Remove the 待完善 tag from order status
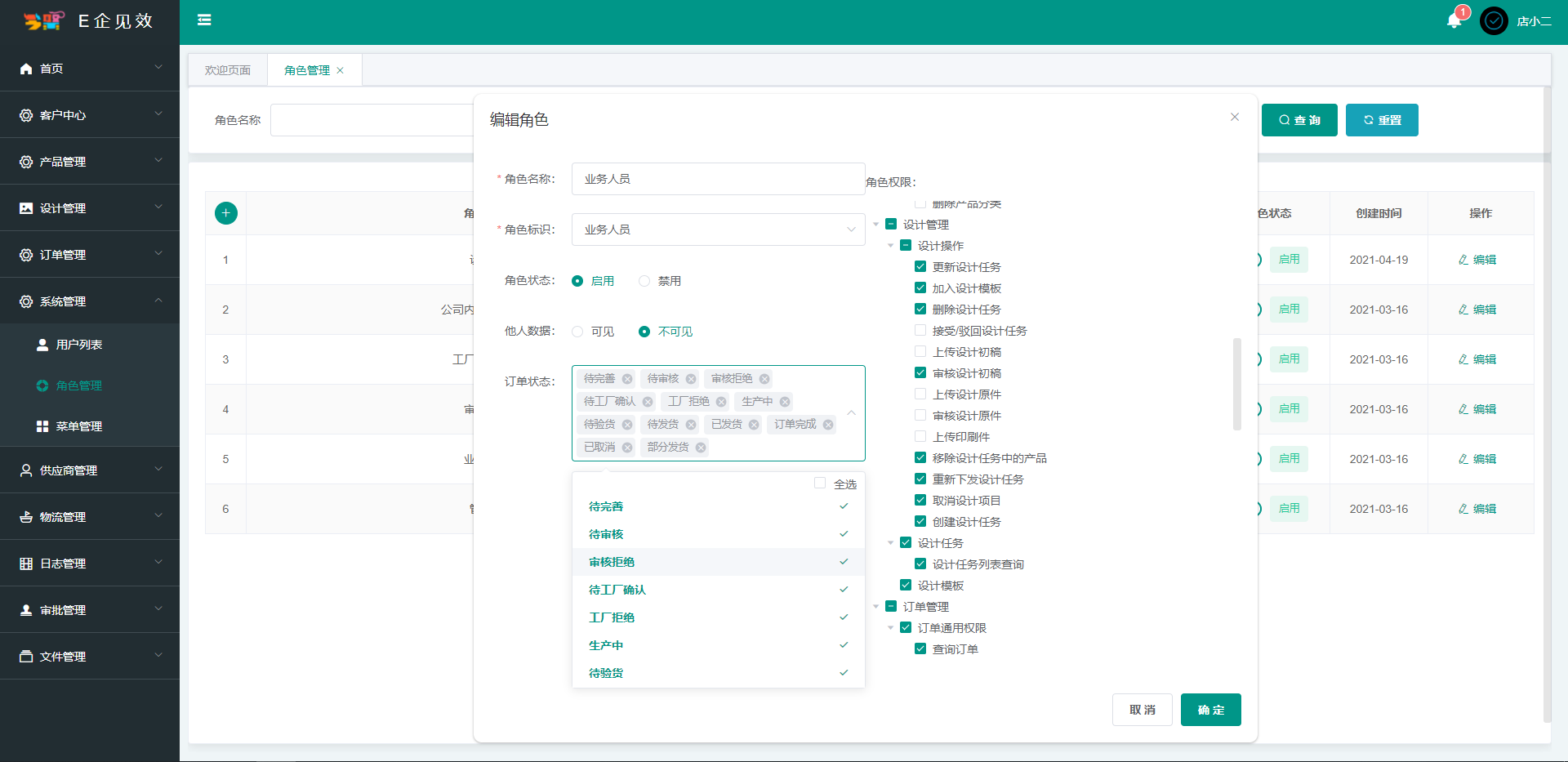Image resolution: width=1568 pixels, height=762 pixels. tap(627, 379)
